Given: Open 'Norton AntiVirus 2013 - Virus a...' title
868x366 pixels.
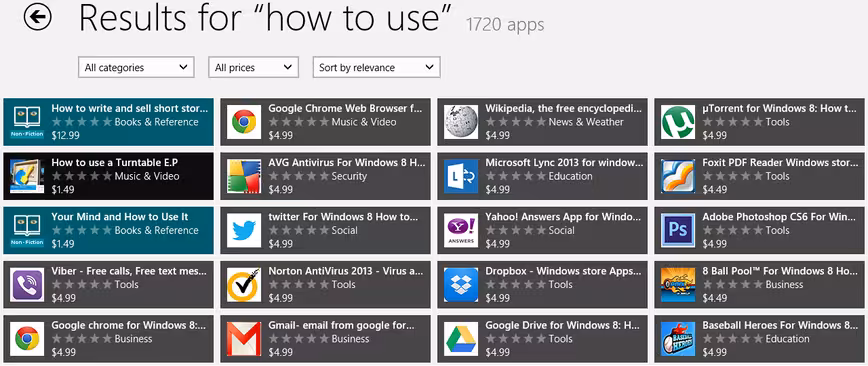Looking at the screenshot, I should point(345,271).
